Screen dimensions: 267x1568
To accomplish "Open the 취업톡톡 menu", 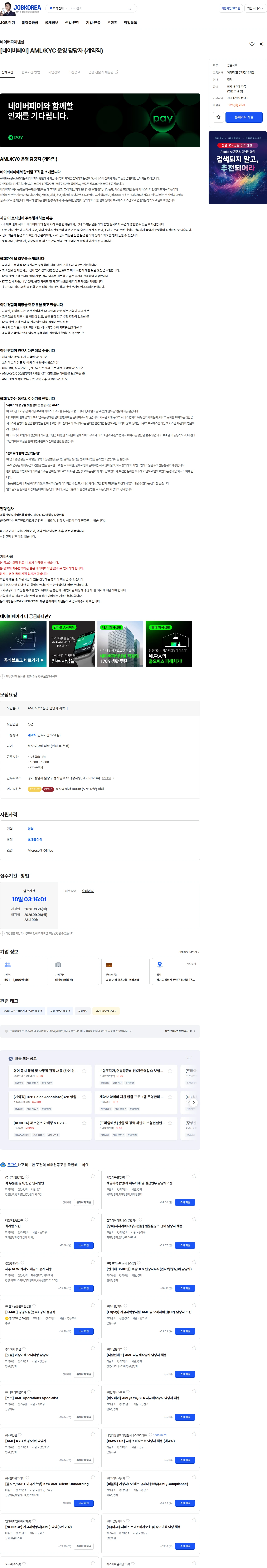I will [130, 23].
